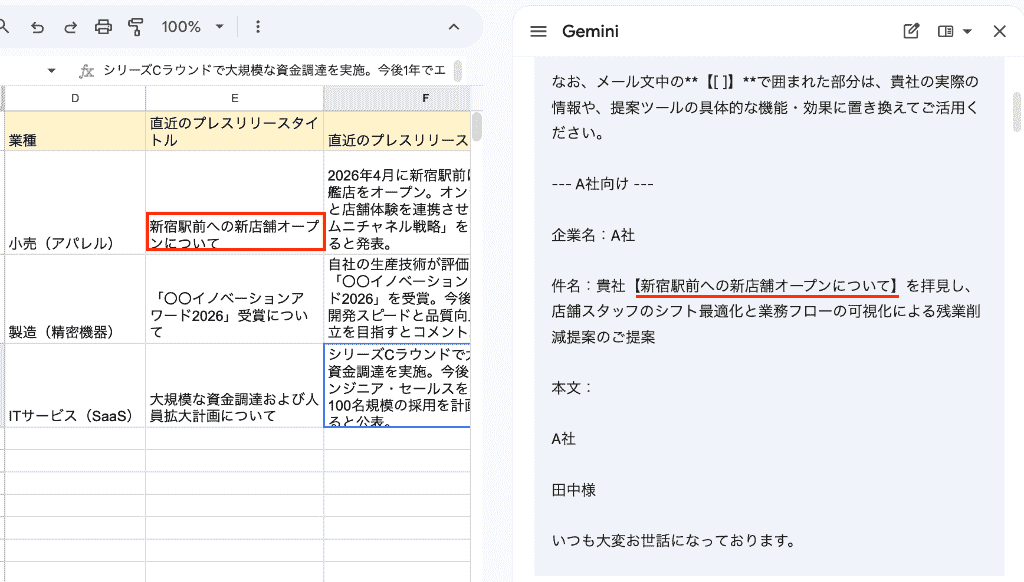
Task: Open the Gemini hamburger menu
Action: pos(538,31)
